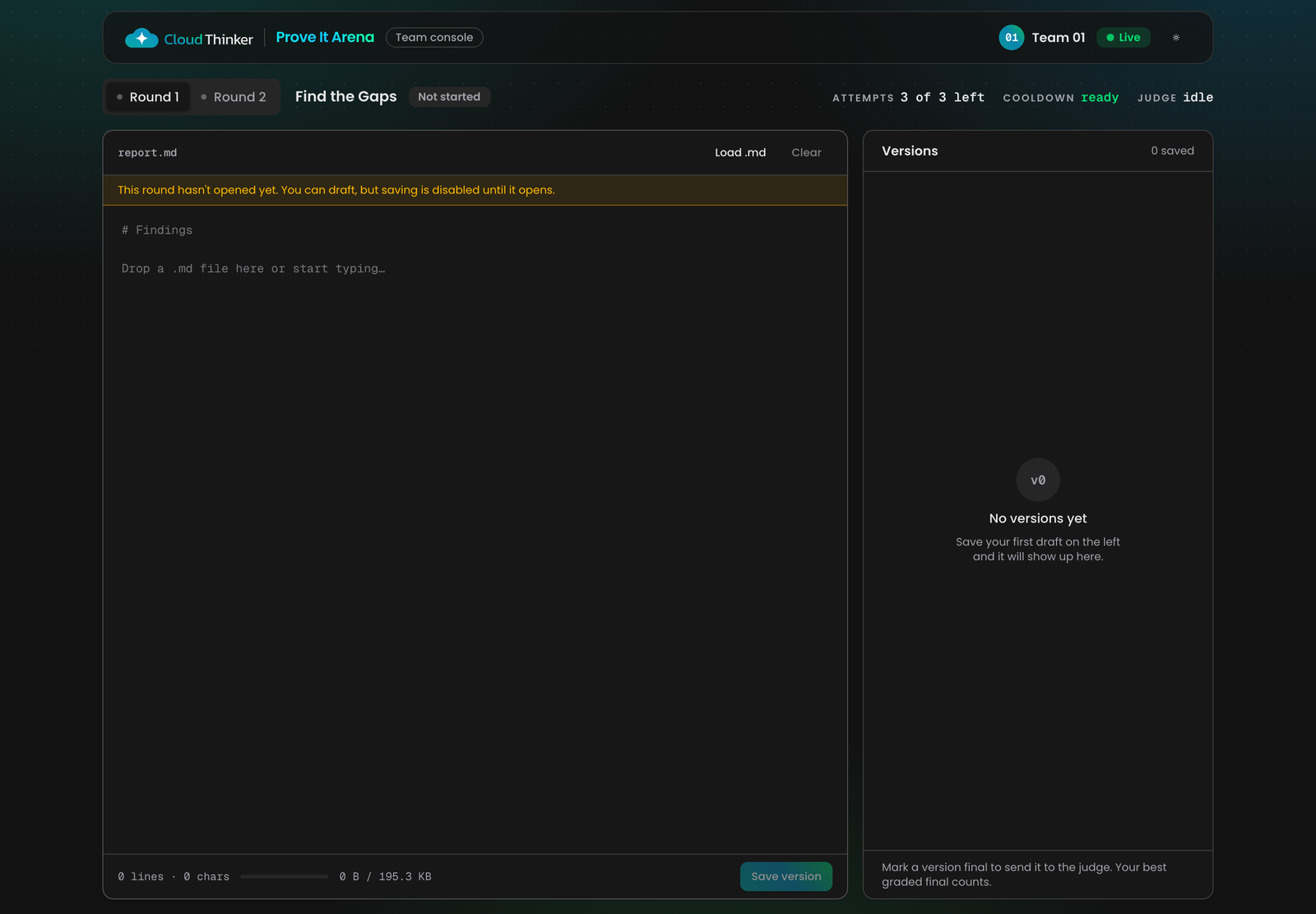Click the v0 version placeholder circle
Screen dimensions: 1316x914
coord(1038,480)
